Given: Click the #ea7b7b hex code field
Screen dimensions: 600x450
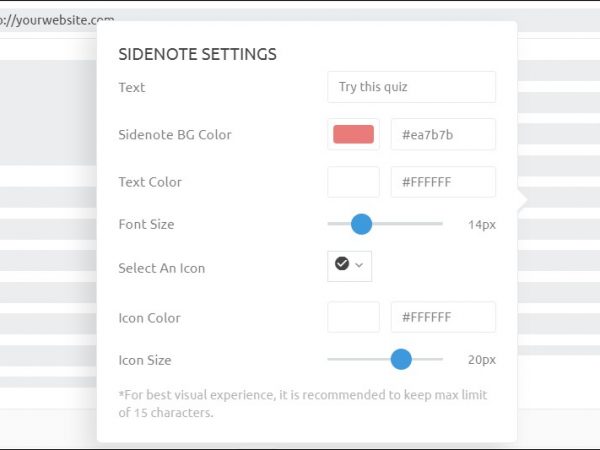Looking at the screenshot, I should click(x=443, y=134).
